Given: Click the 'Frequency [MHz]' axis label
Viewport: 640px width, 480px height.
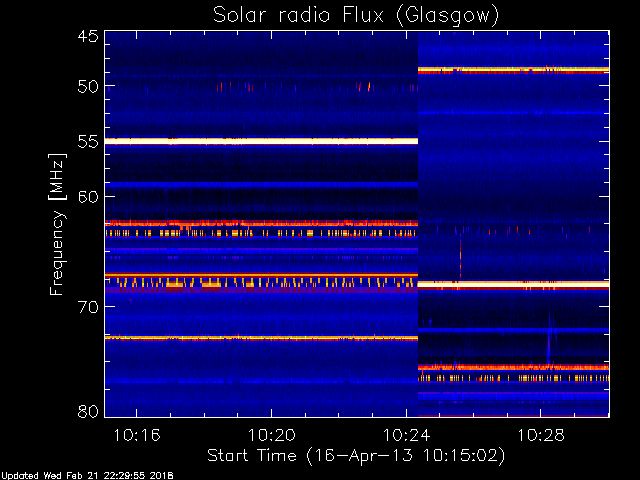Looking at the screenshot, I should (x=57, y=224).
